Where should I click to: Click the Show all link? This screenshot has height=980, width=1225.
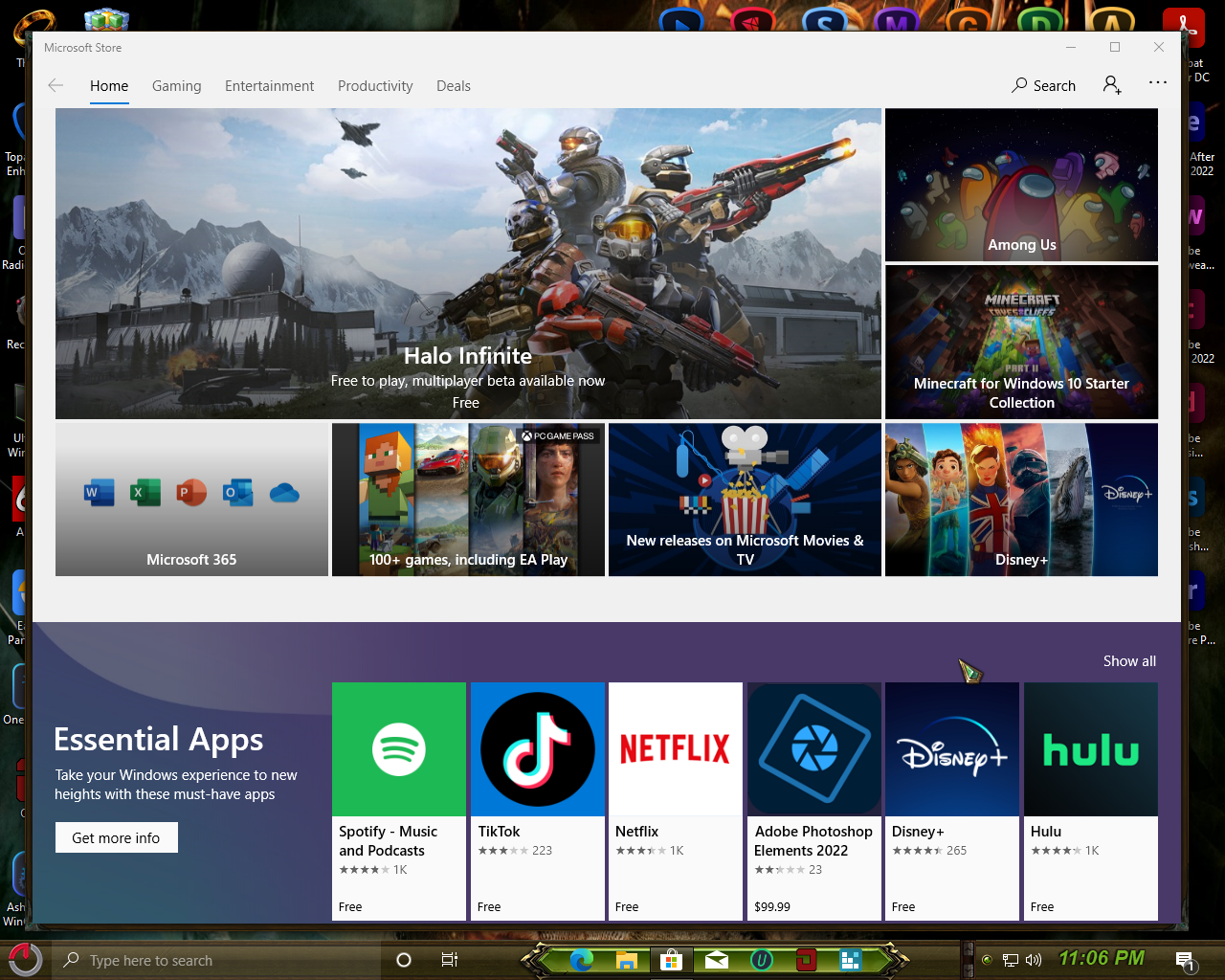1129,661
